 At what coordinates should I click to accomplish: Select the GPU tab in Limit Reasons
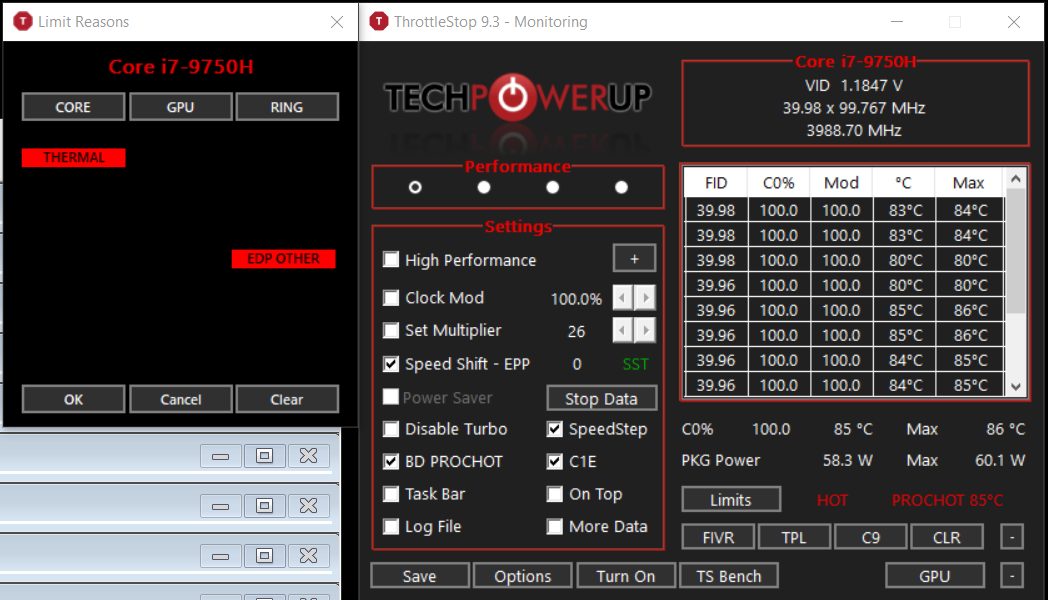180,107
